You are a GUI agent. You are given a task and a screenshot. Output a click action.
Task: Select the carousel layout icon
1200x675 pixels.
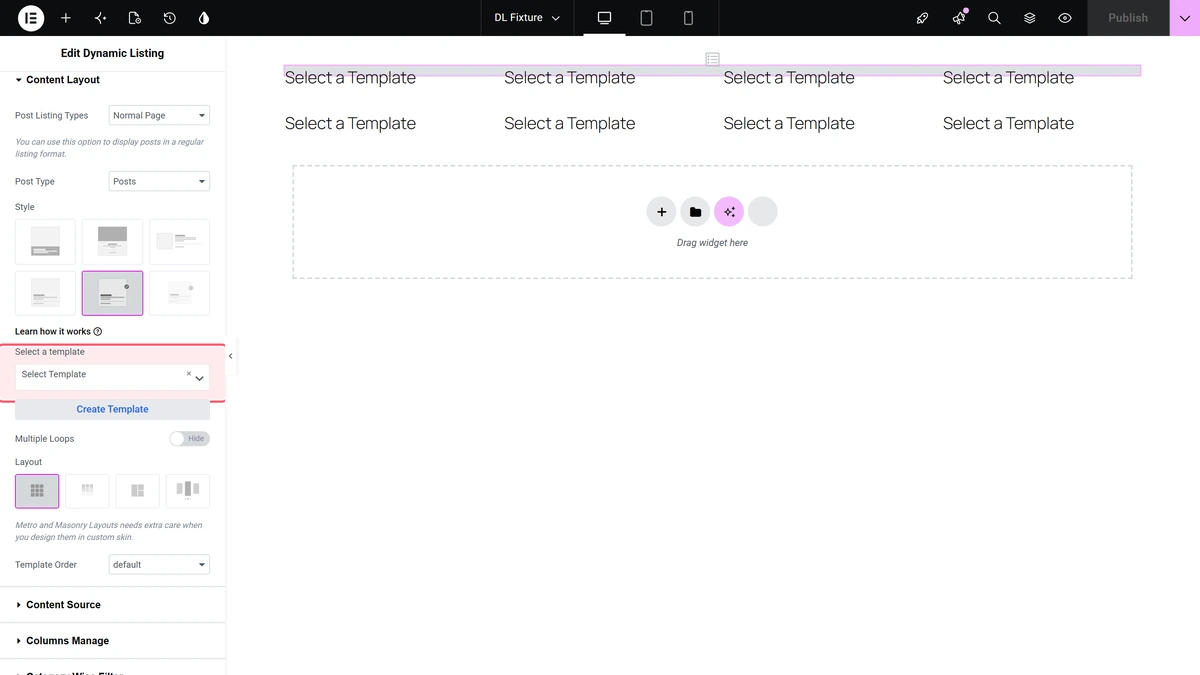187,491
